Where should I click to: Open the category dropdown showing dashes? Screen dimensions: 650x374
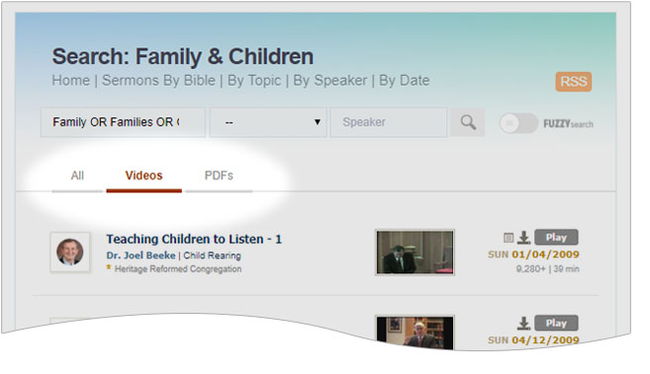click(x=268, y=122)
